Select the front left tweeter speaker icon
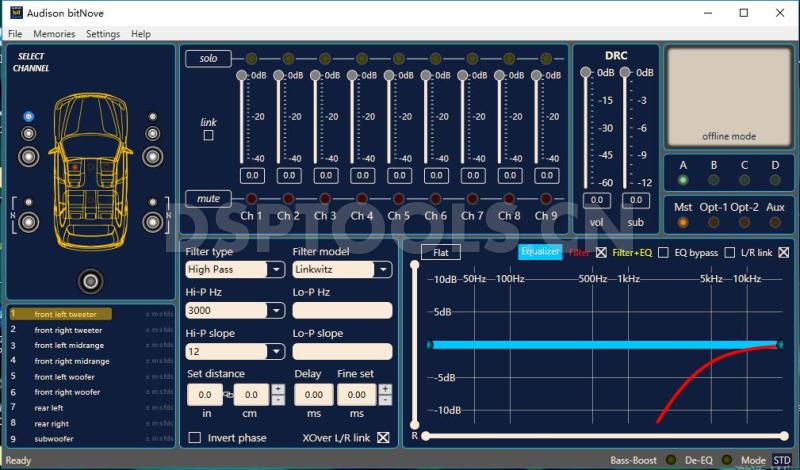800x470 pixels. pos(29,117)
